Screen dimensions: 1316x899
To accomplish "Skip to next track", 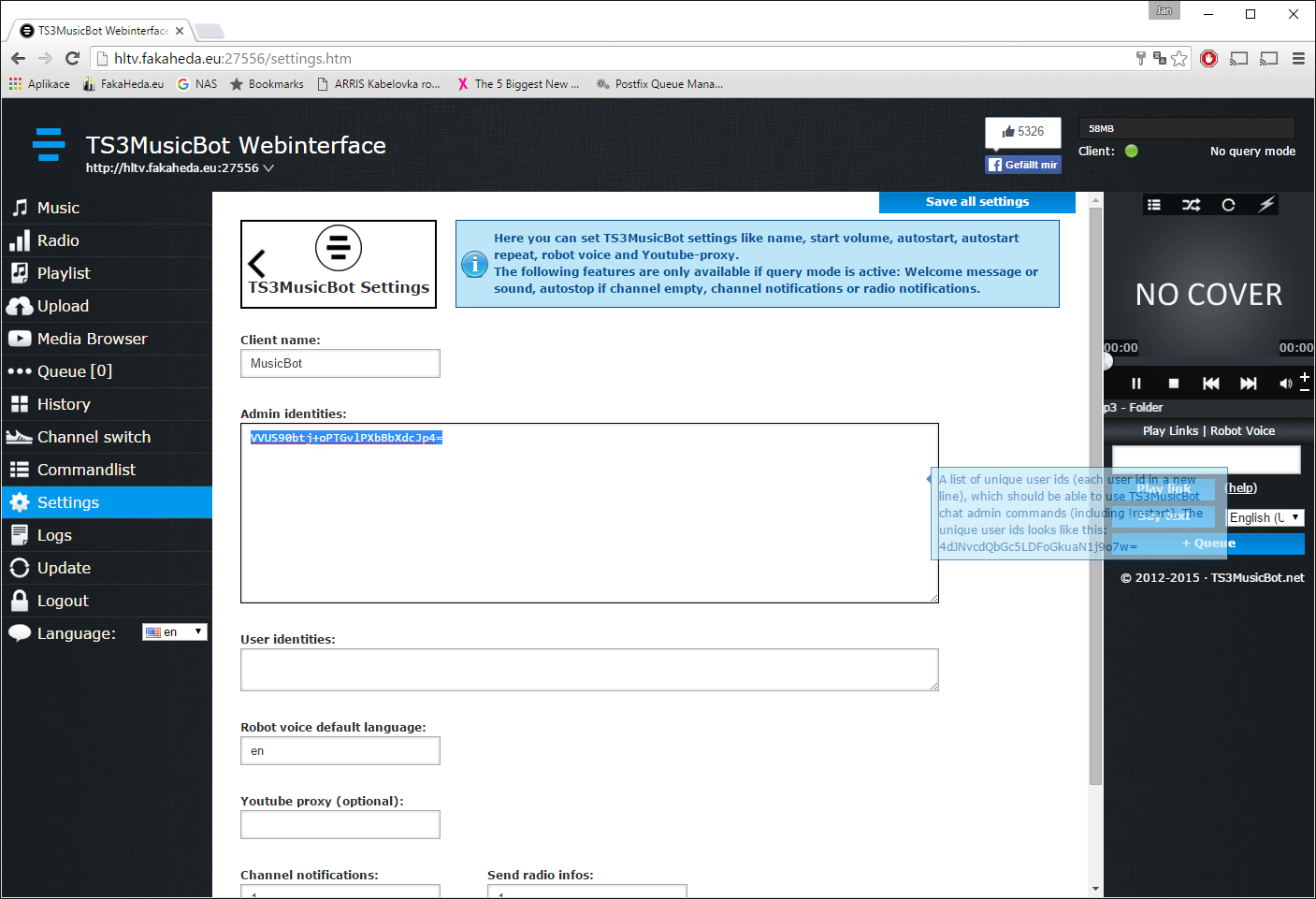I will tap(1249, 384).
